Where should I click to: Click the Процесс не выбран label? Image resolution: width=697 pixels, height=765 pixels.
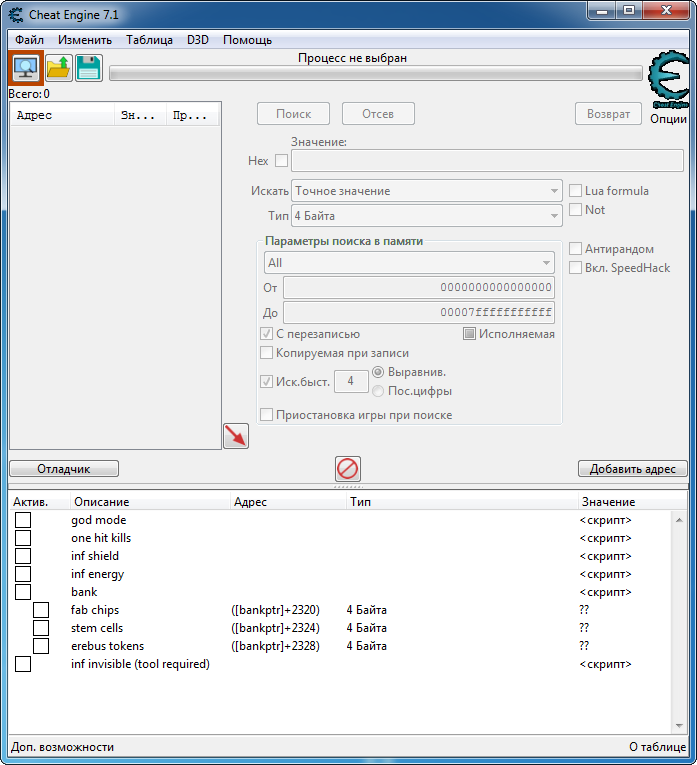[x=352, y=58]
